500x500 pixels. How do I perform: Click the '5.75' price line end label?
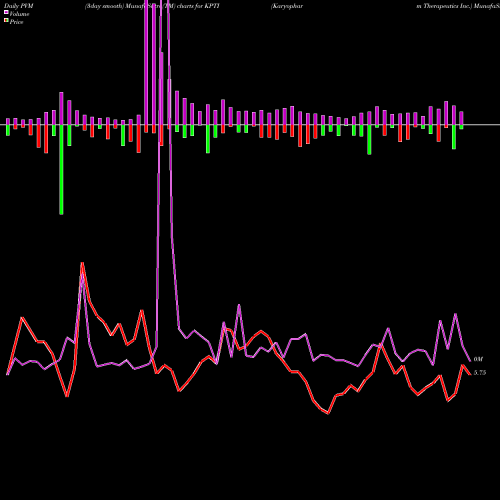pos(480,373)
